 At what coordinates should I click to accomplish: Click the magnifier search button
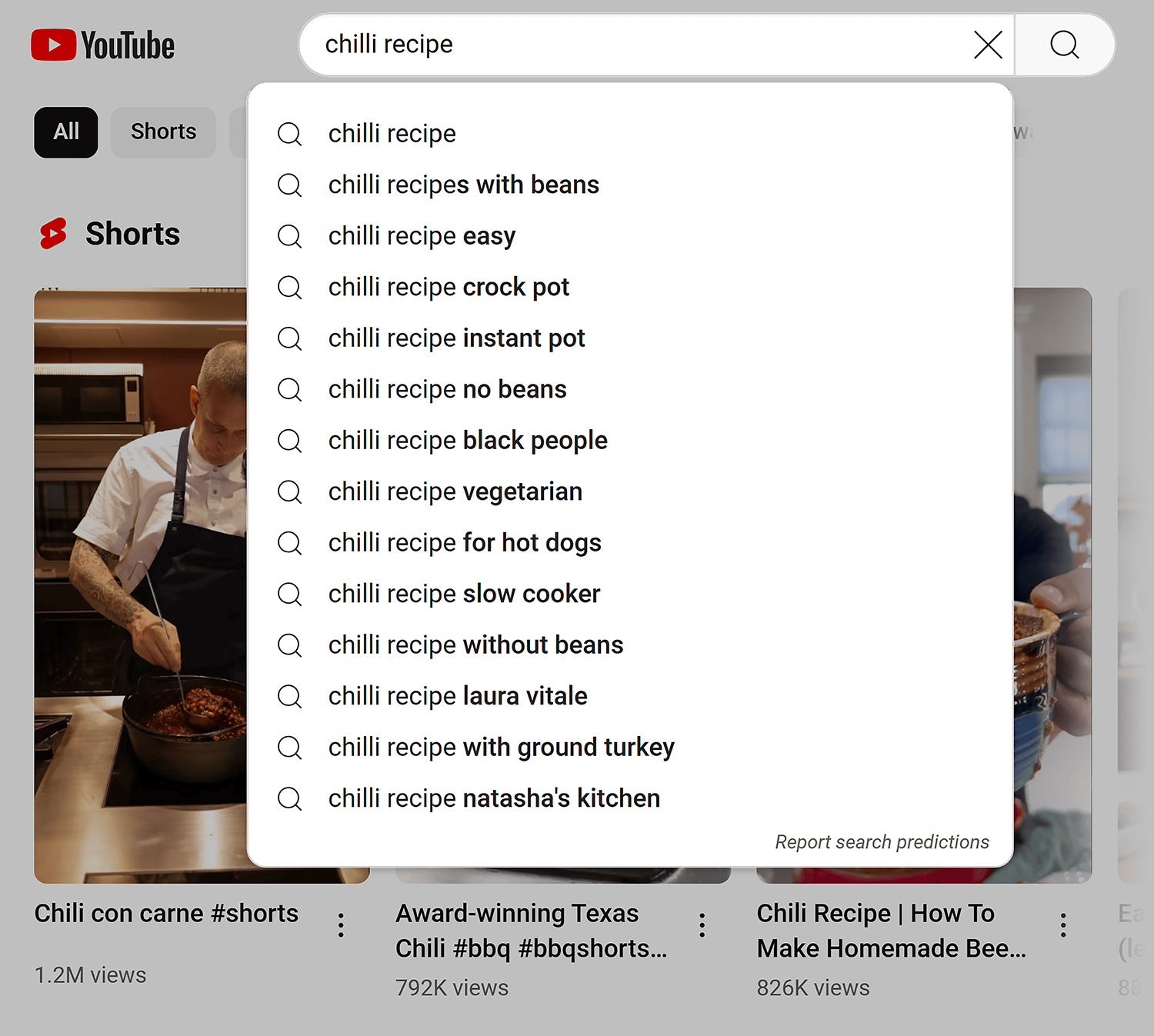tap(1065, 45)
